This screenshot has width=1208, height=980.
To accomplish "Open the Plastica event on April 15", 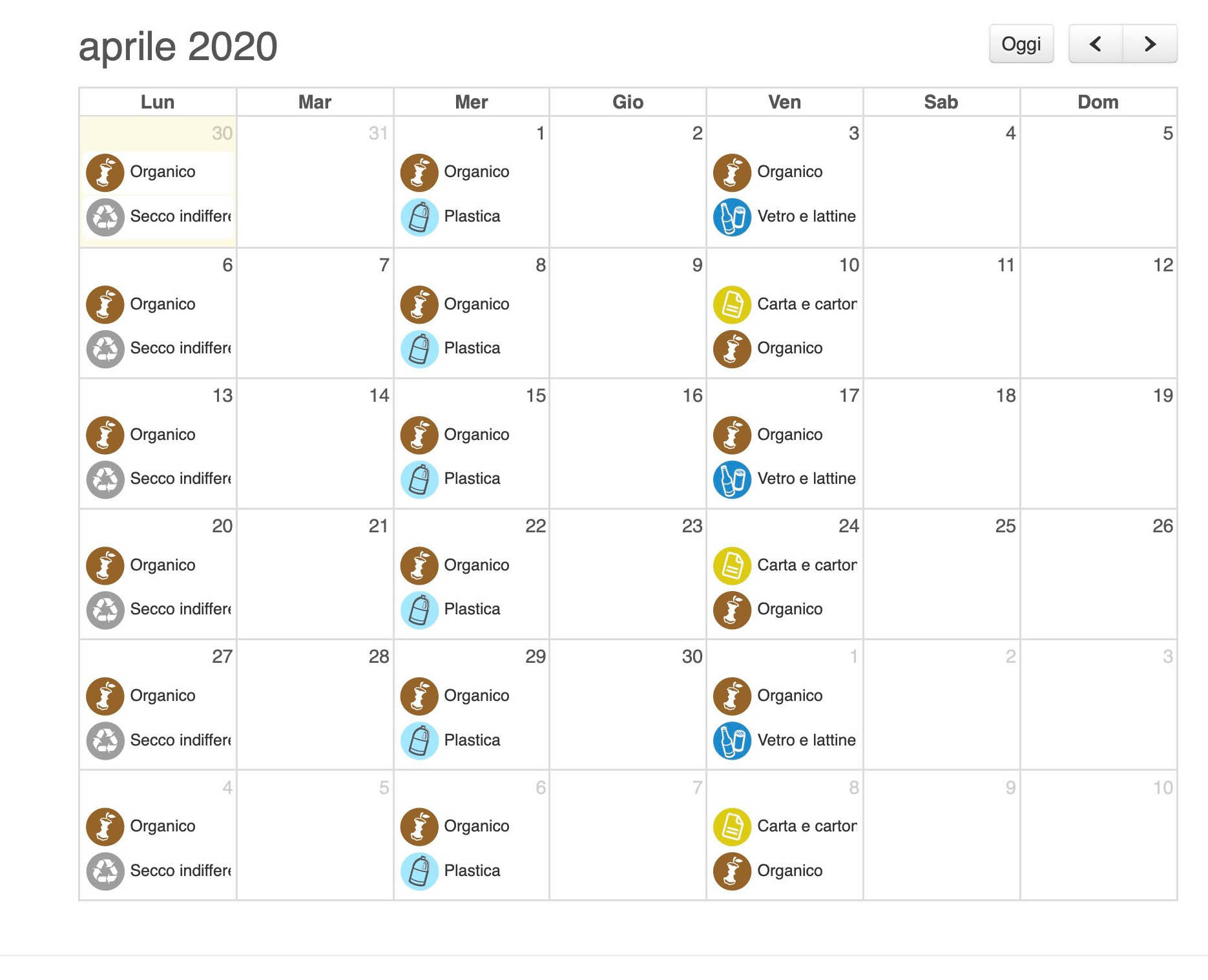I will point(472,479).
